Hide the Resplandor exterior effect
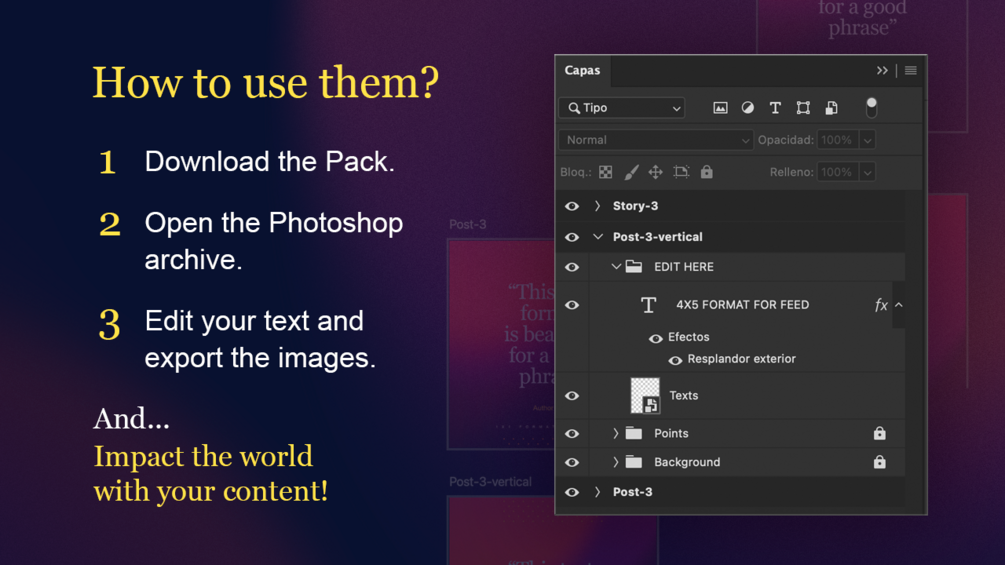The image size is (1005, 565). [675, 361]
